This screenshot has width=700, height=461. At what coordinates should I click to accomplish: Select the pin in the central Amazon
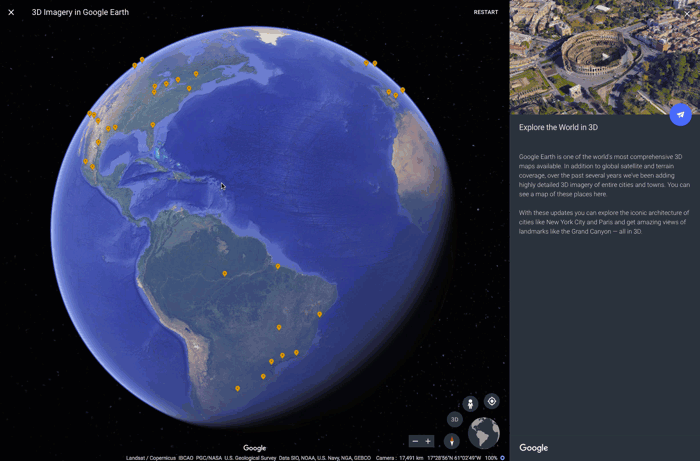pyautogui.click(x=225, y=274)
